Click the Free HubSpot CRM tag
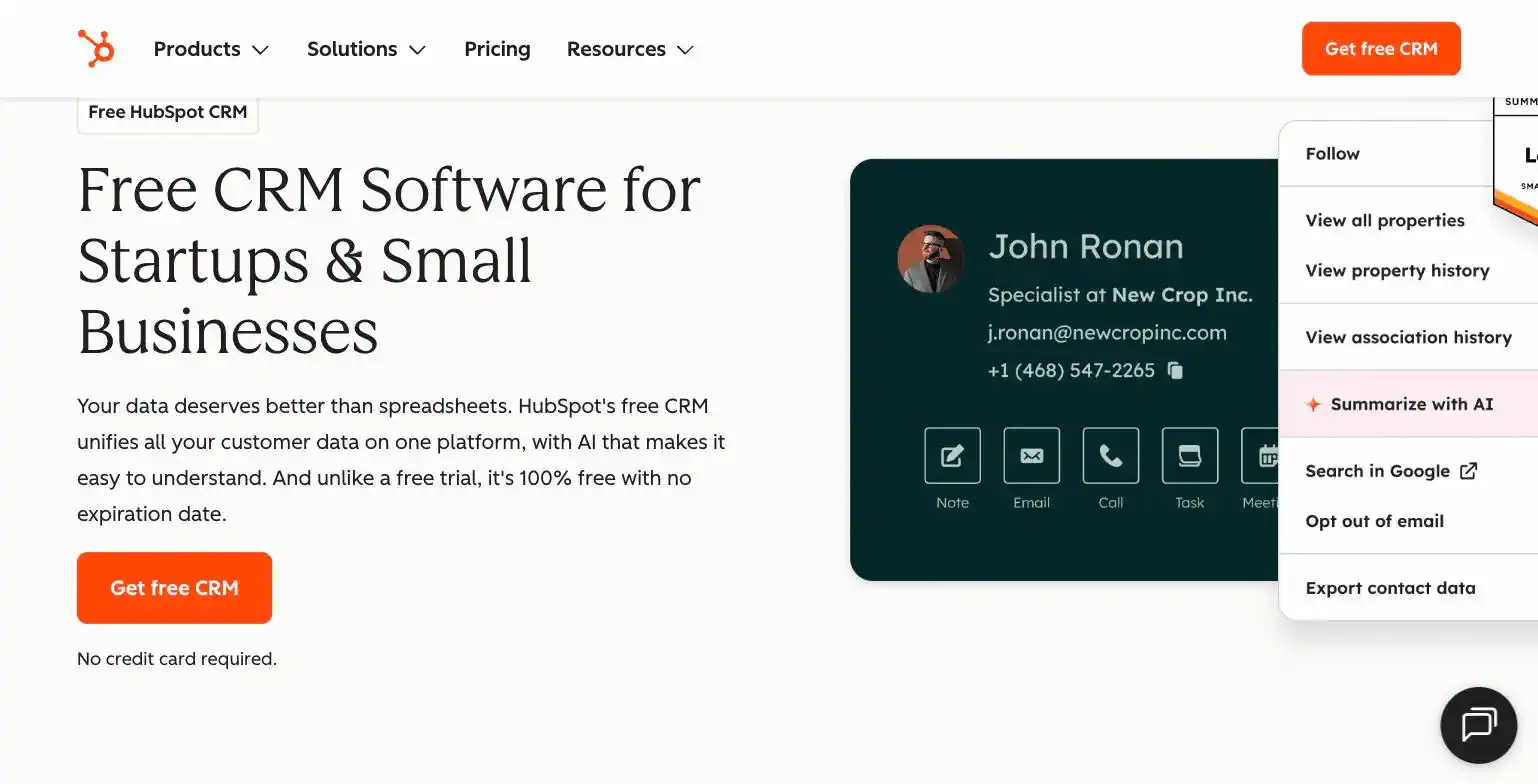 [168, 112]
